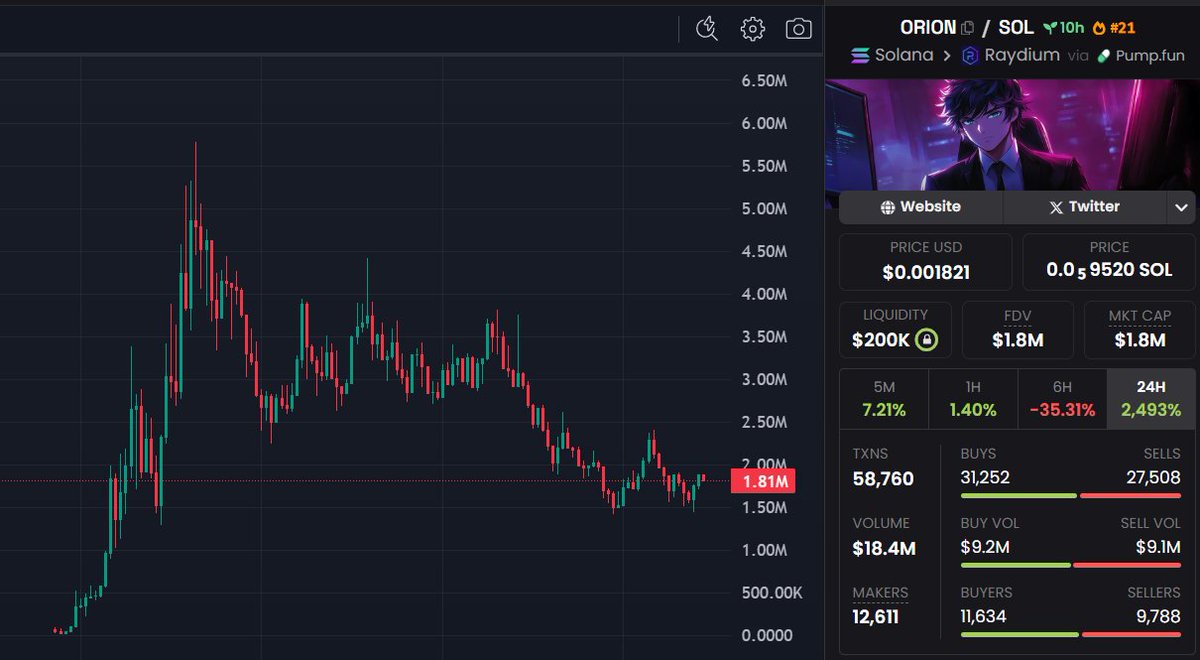The width and height of the screenshot is (1200, 660).
Task: Click the Raydium link
Action: coord(1010,56)
